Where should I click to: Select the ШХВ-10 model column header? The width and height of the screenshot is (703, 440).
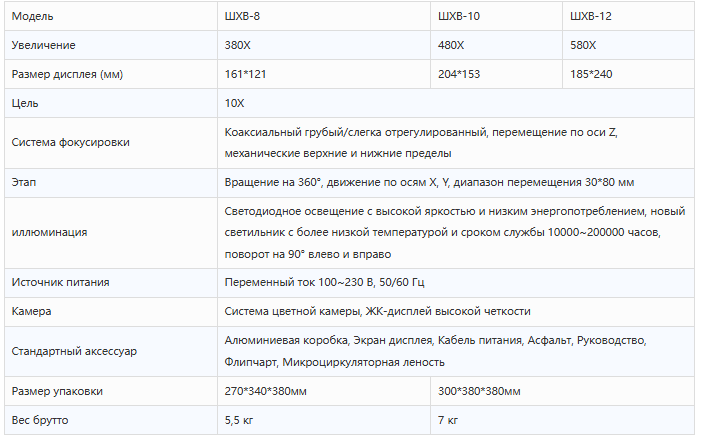496,16
